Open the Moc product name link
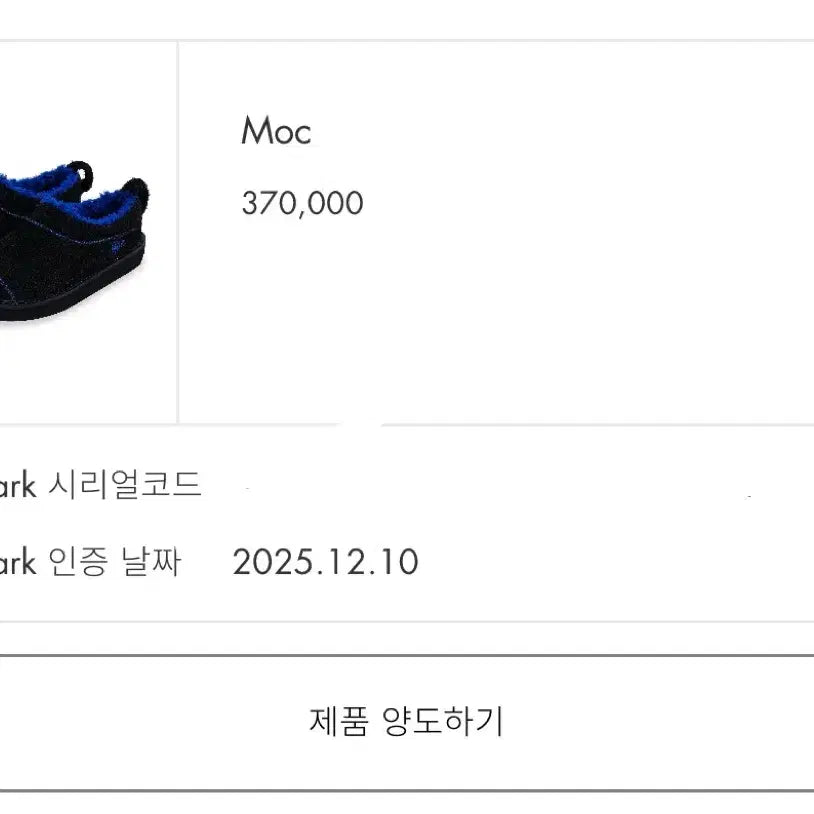814x814 pixels. coord(276,131)
